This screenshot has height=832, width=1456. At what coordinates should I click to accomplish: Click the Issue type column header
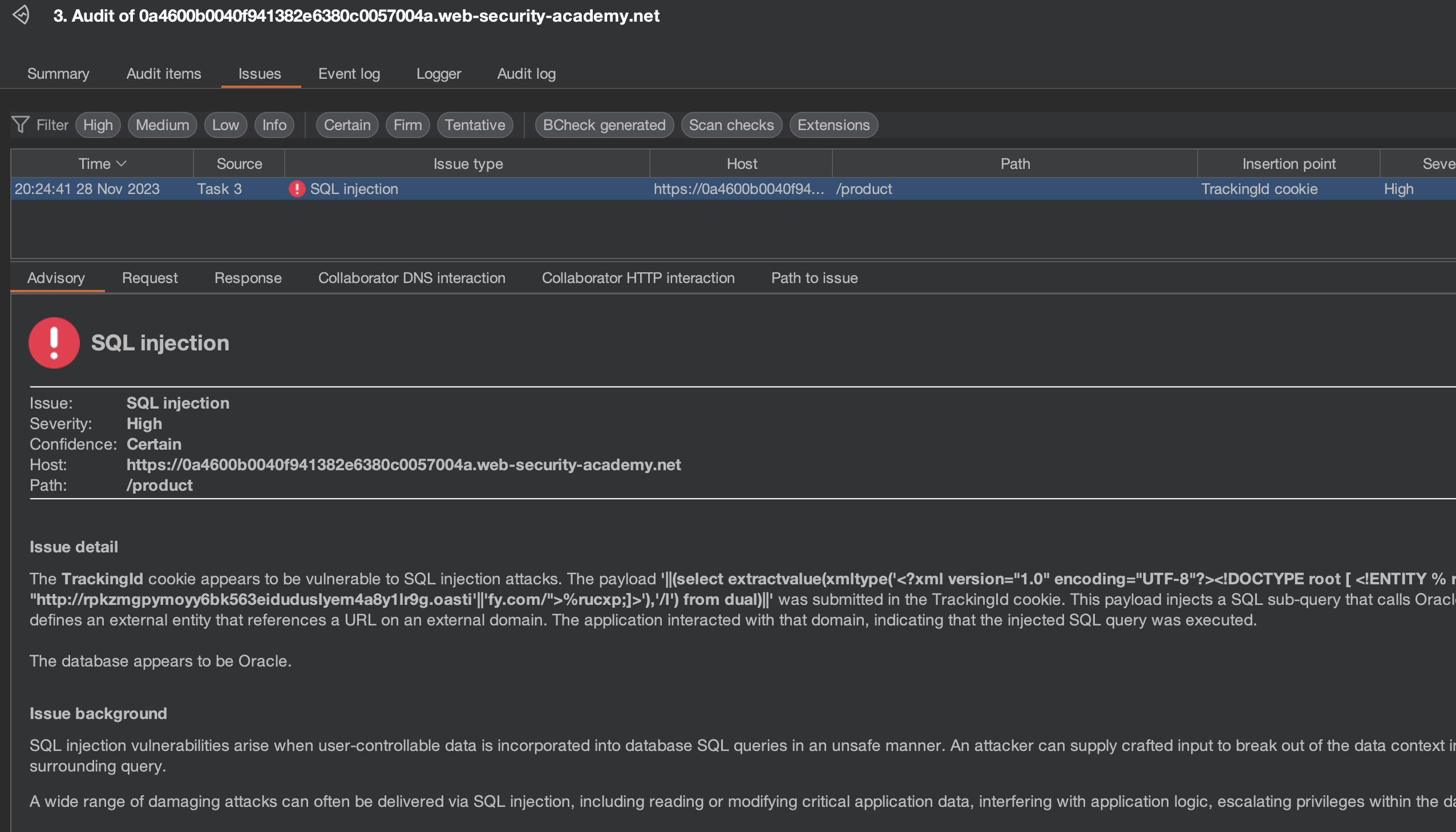(467, 164)
